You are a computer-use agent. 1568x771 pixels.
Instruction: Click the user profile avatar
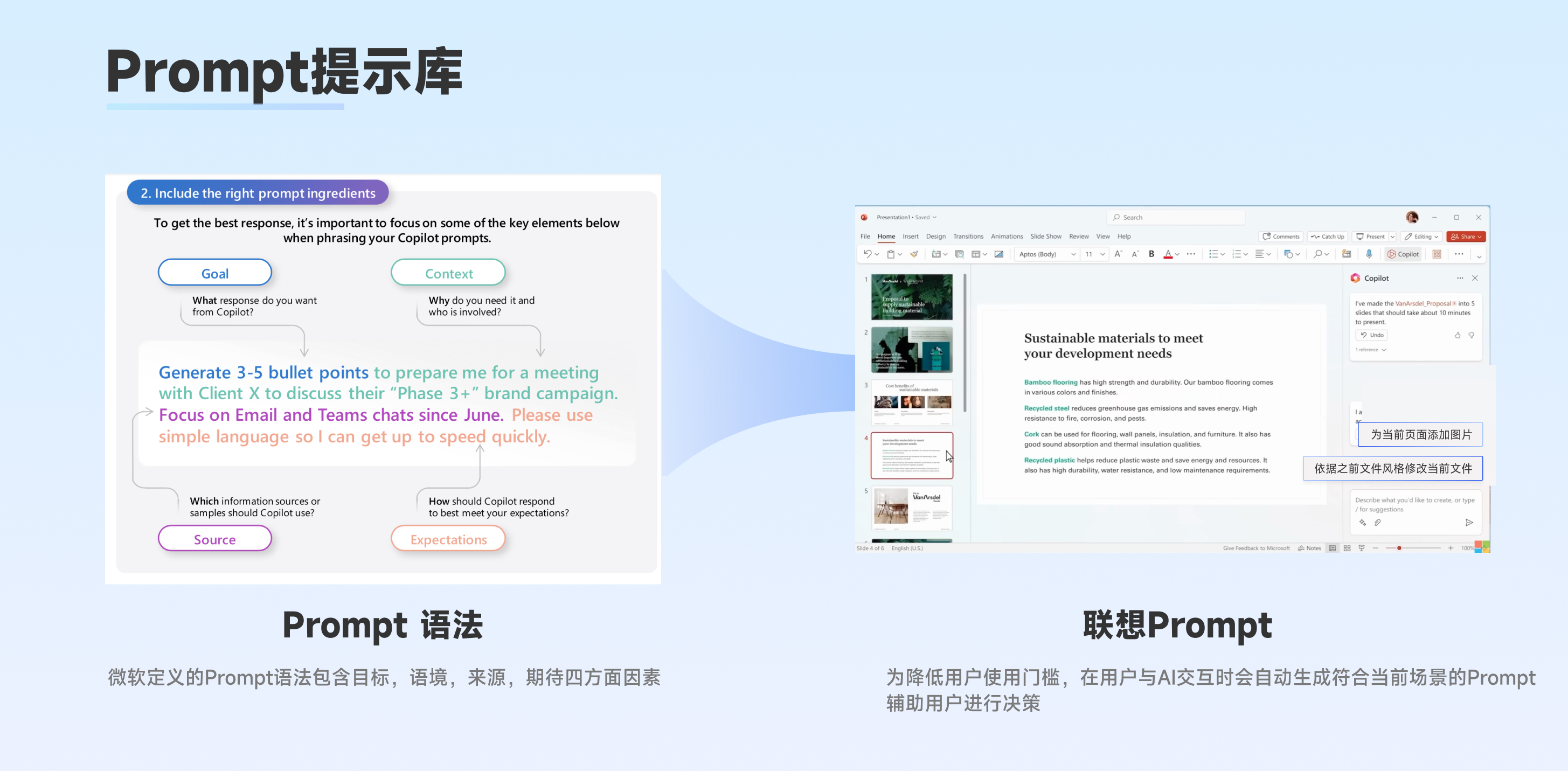click(1412, 217)
